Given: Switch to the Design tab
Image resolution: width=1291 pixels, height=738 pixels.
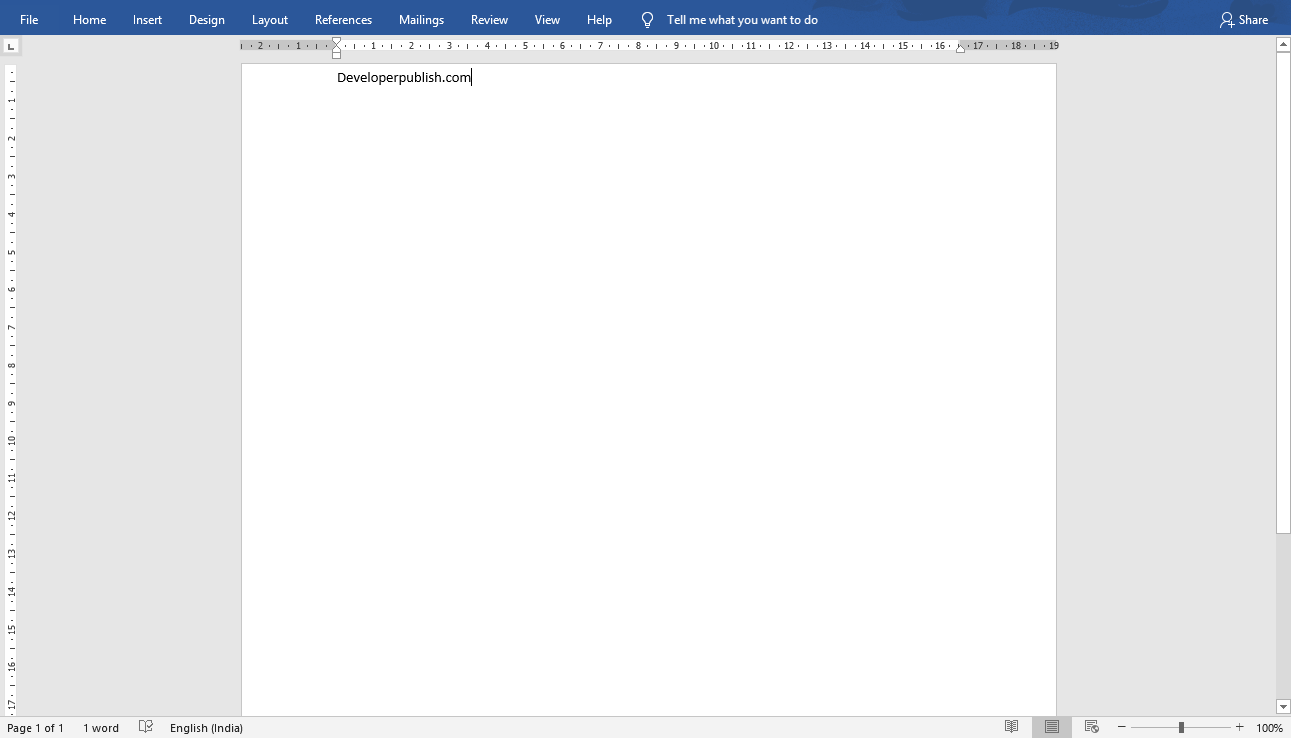Looking at the screenshot, I should (206, 19).
